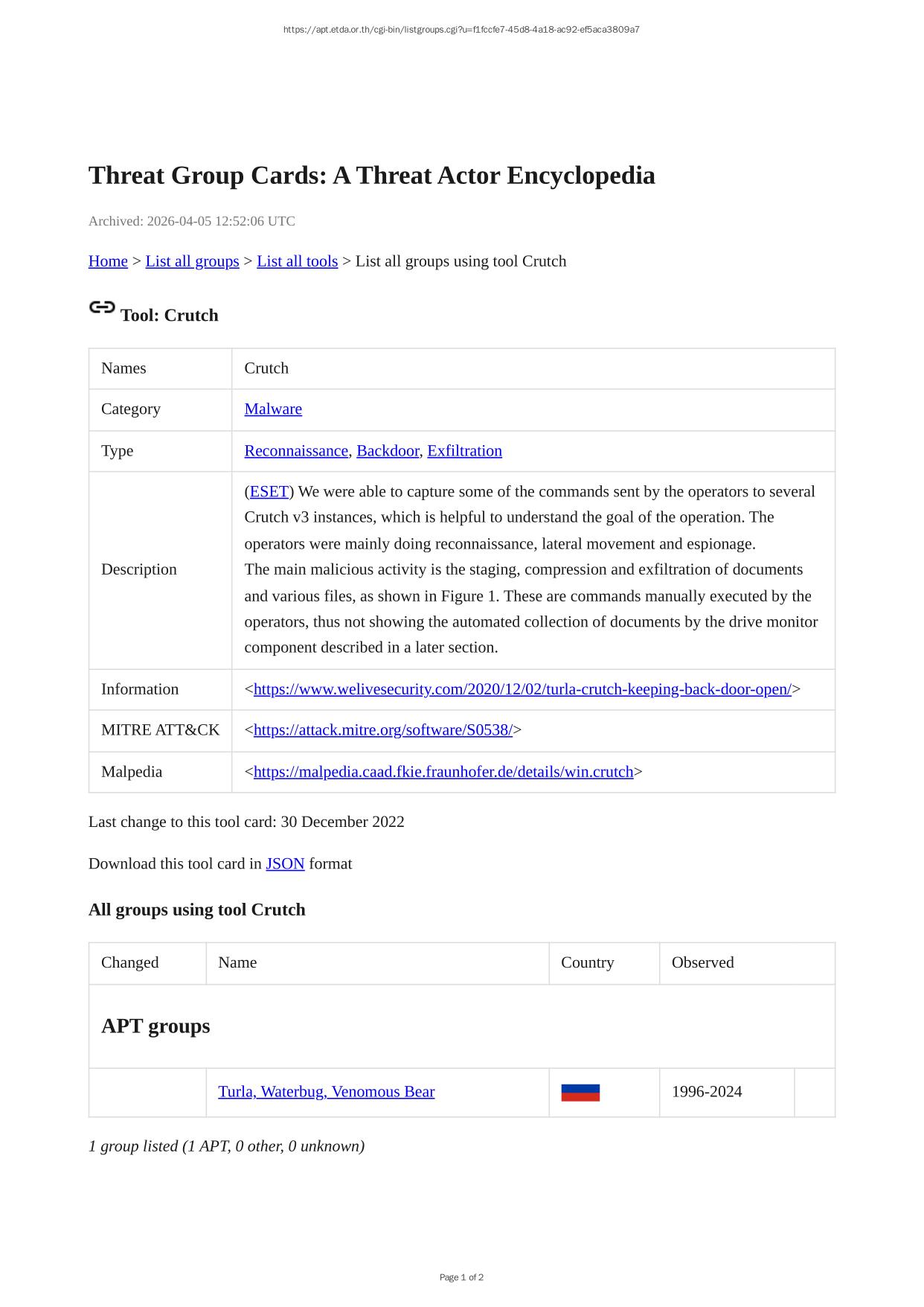Screen dimensions: 924x1307
Task: Select the Reconnaissance type link
Action: 296,450
